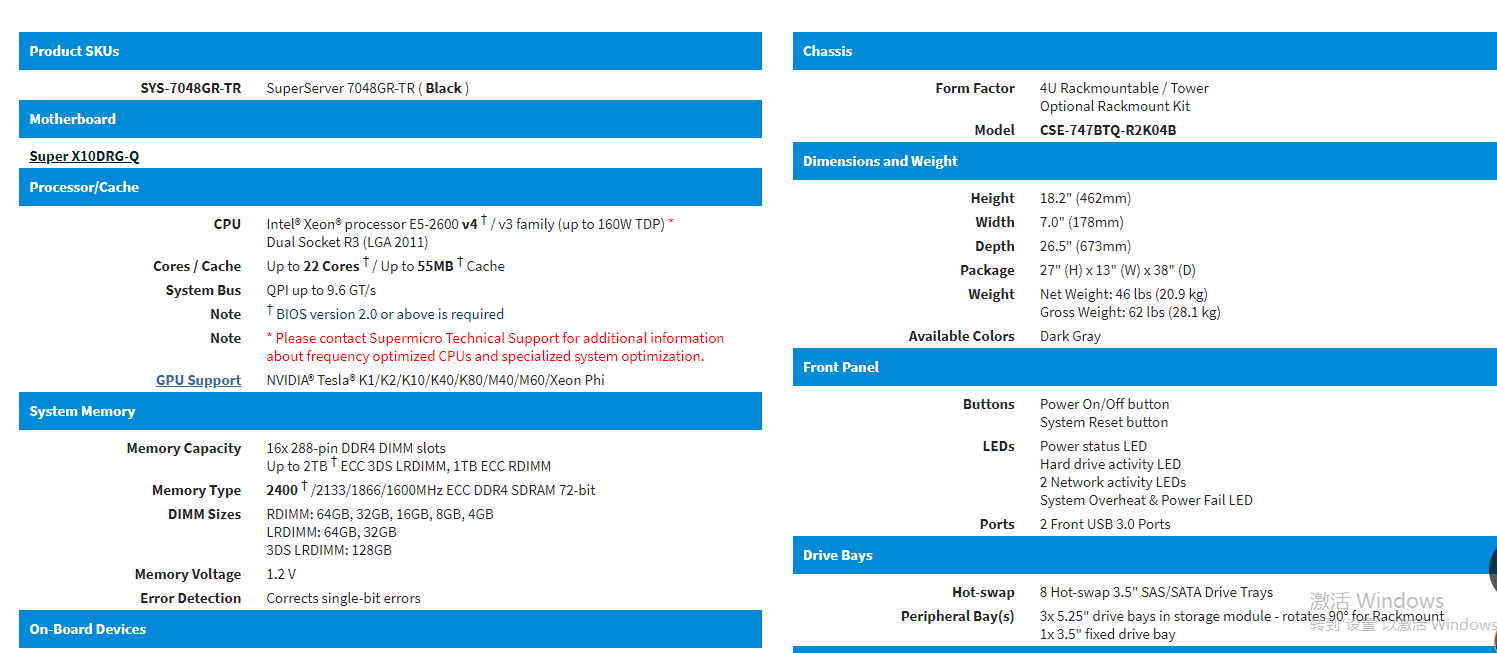Open the Super X10DRG-Q motherboard link
Screen dimensions: 1497x653
tap(84, 156)
